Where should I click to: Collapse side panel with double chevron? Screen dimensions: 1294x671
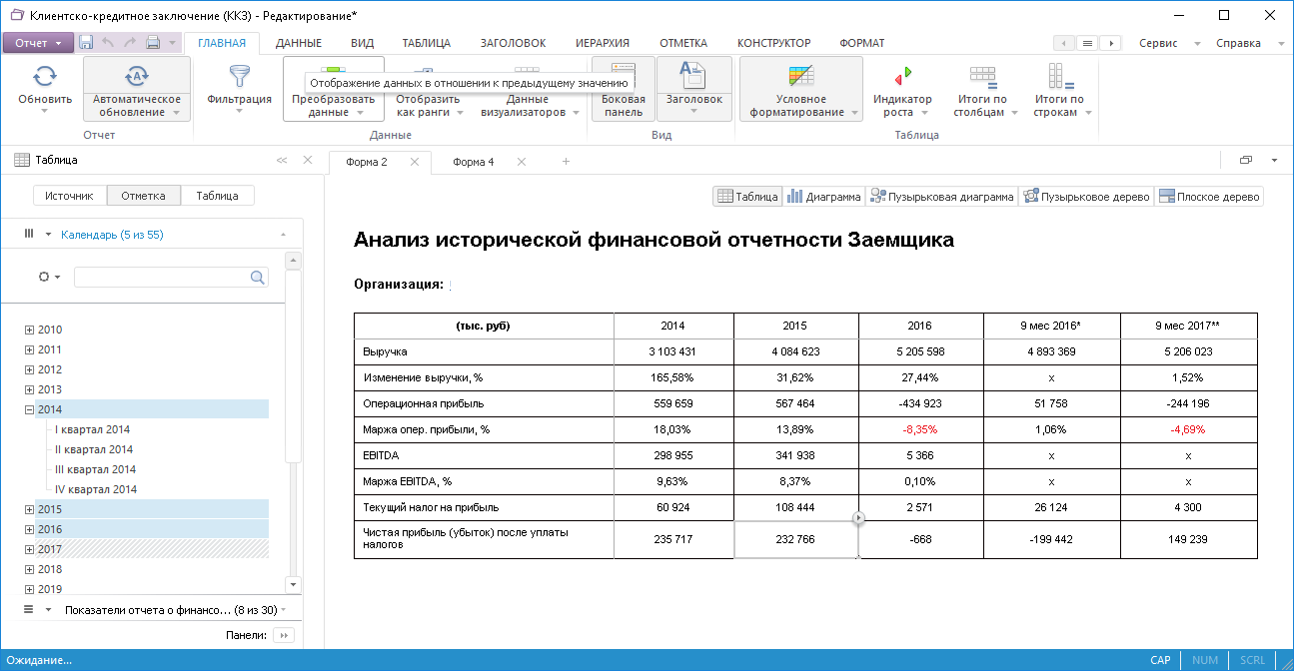coord(281,160)
